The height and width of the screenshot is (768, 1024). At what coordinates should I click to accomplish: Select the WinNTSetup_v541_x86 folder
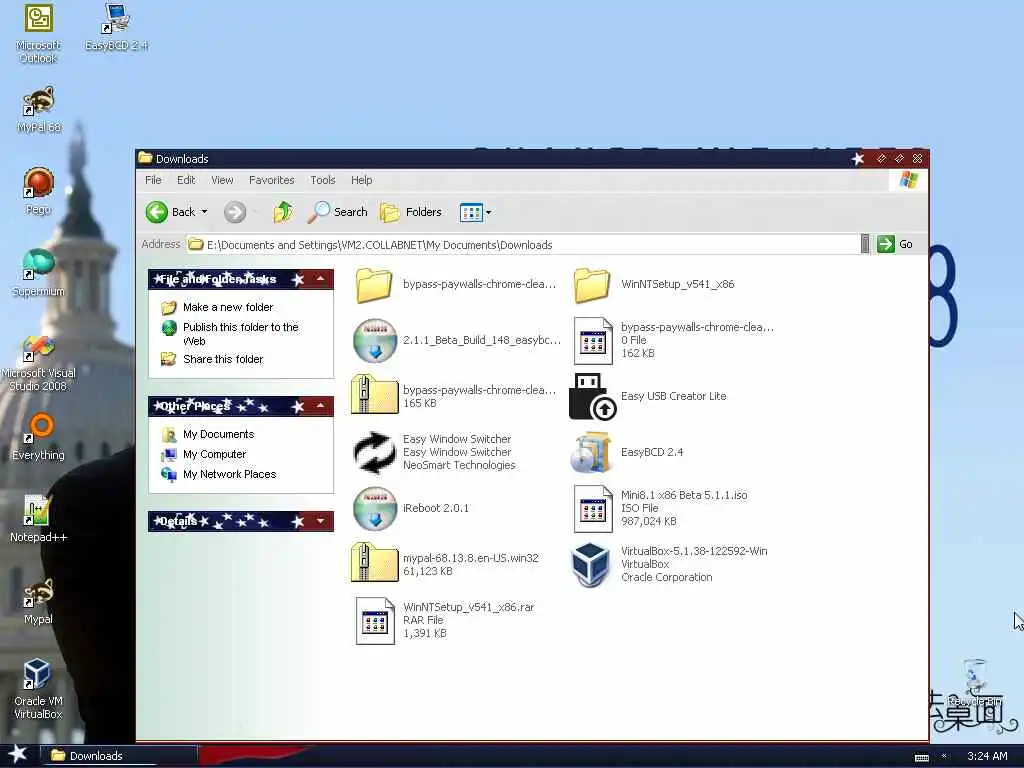pos(654,285)
